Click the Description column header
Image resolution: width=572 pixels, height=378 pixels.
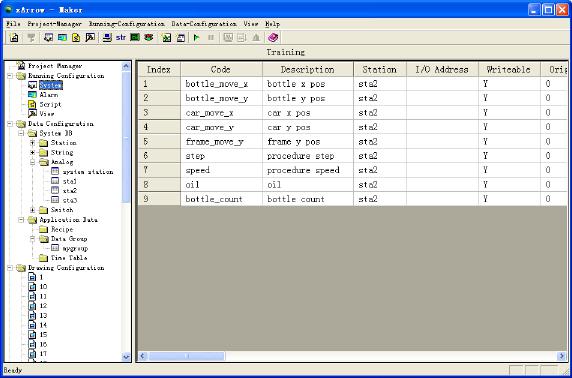pos(308,69)
